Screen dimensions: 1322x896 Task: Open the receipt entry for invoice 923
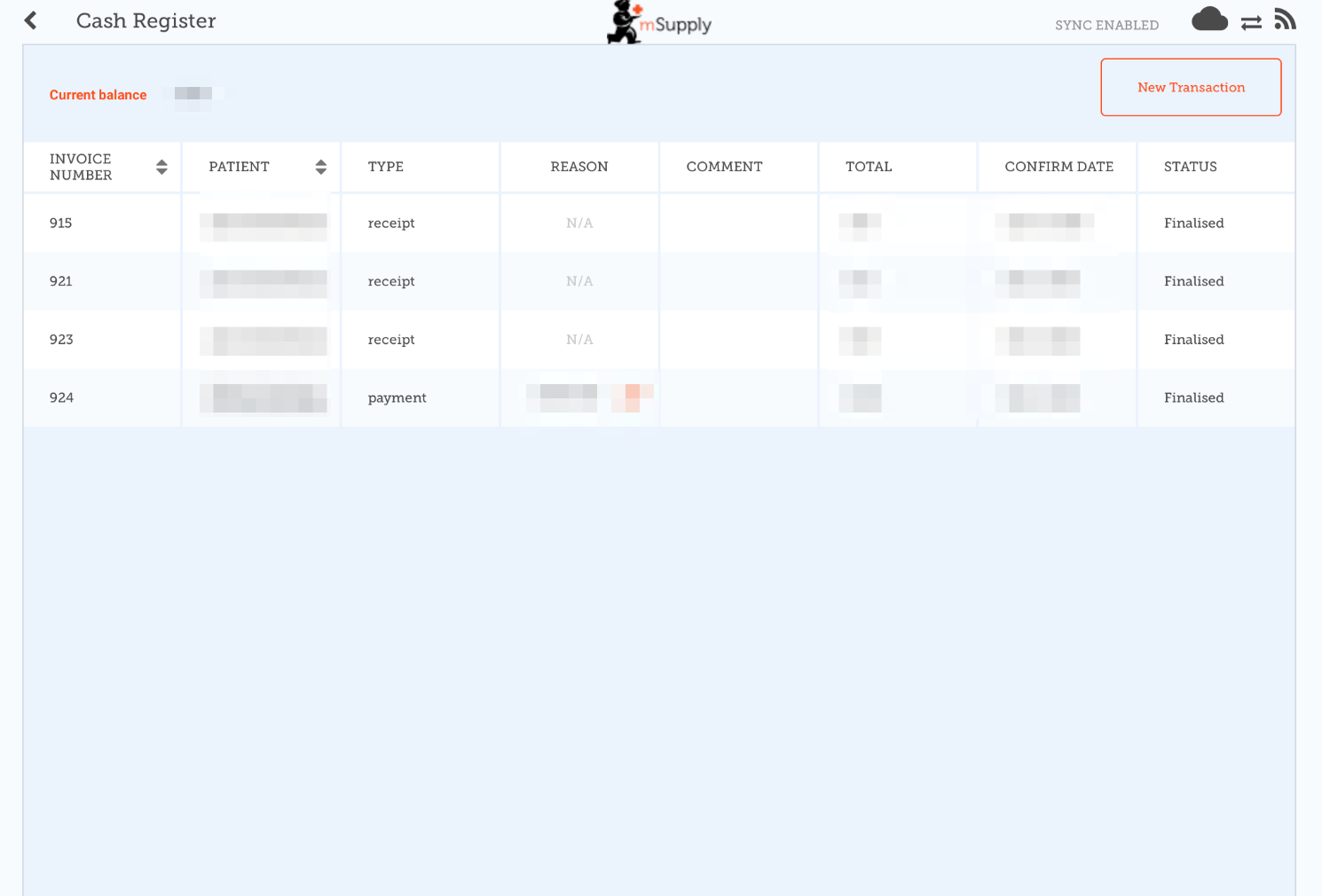click(391, 340)
